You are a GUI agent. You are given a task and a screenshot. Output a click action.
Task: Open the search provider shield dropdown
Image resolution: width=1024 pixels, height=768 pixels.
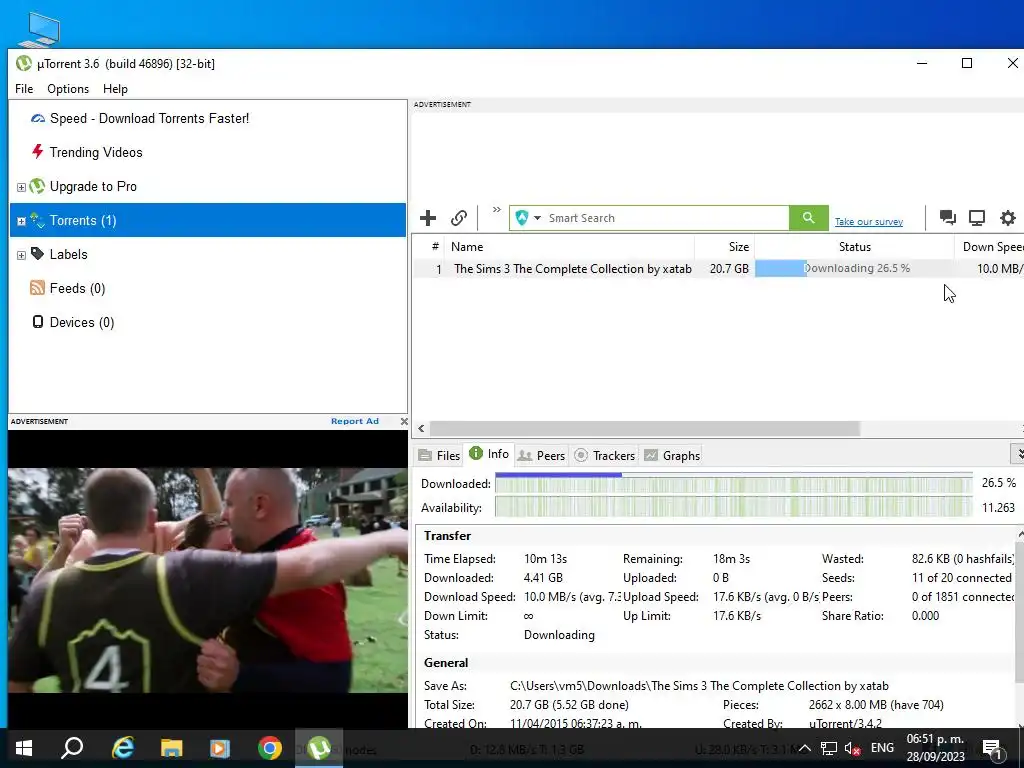528,218
